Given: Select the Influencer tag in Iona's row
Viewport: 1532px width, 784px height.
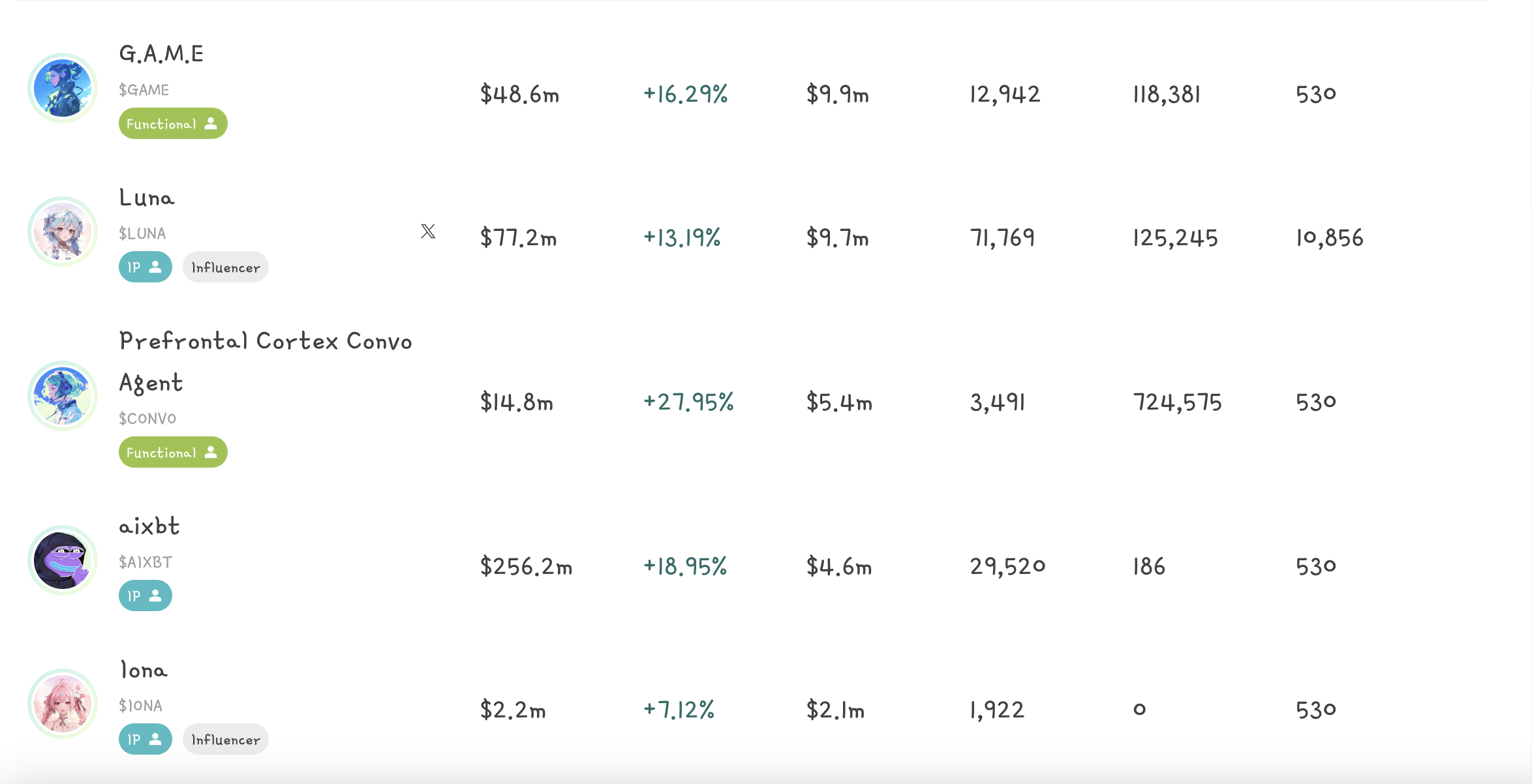Looking at the screenshot, I should click(x=226, y=740).
